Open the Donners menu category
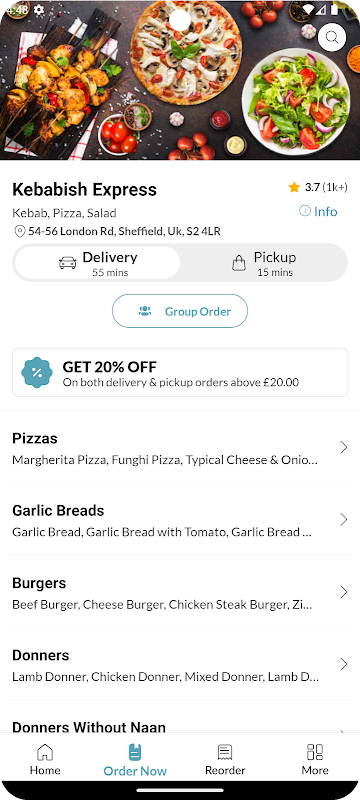The width and height of the screenshot is (360, 800). tap(180, 665)
